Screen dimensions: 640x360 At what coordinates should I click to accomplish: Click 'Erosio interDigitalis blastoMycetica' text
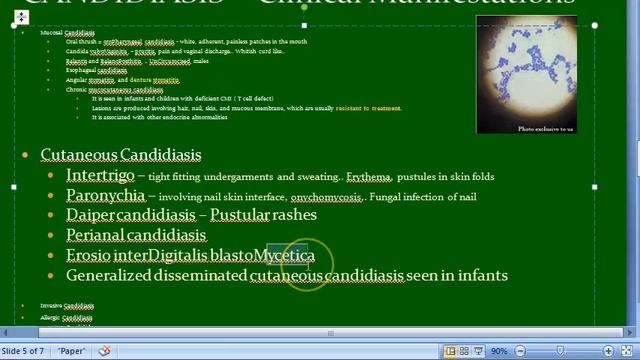point(191,255)
